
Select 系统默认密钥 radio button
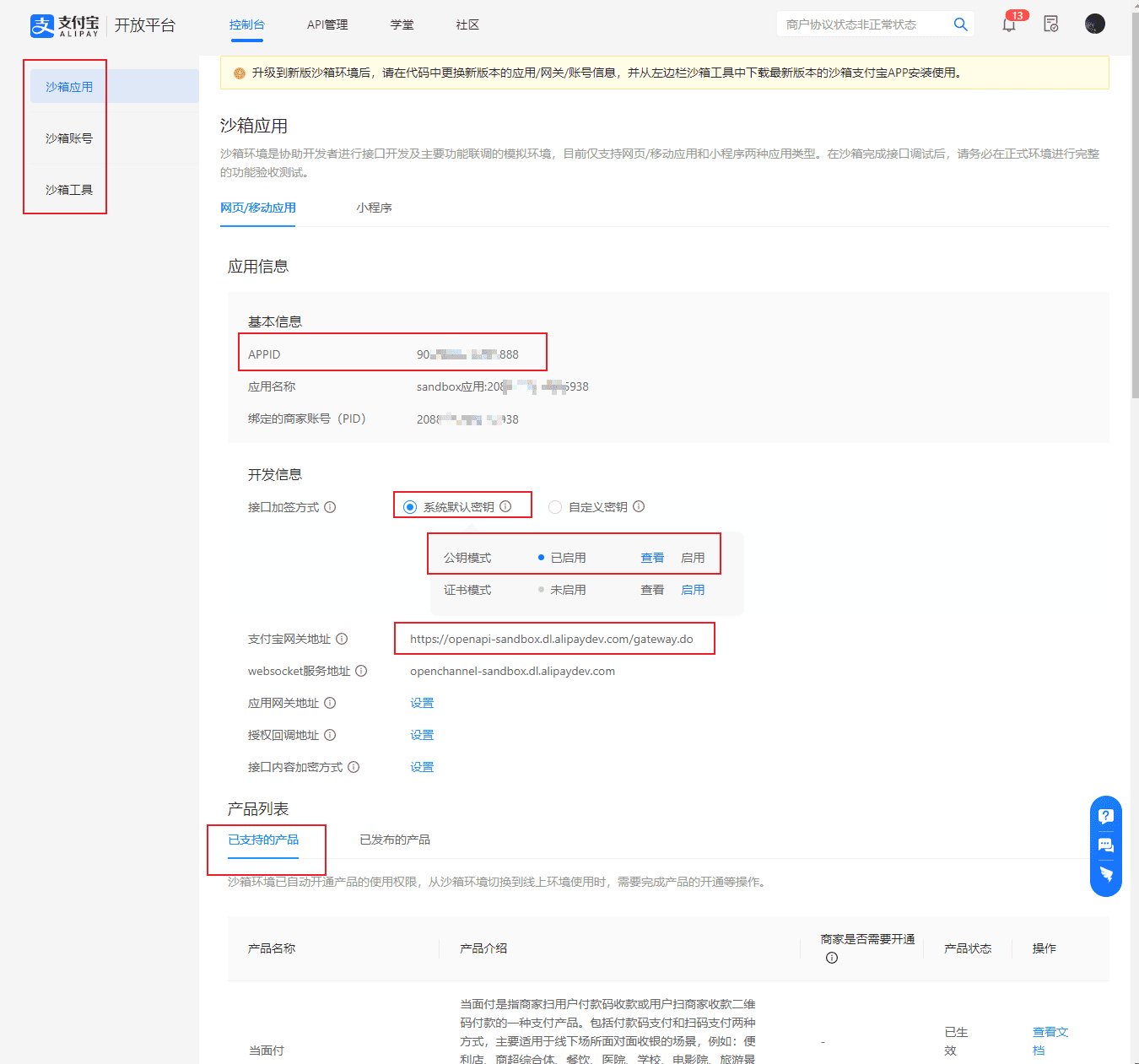click(410, 507)
